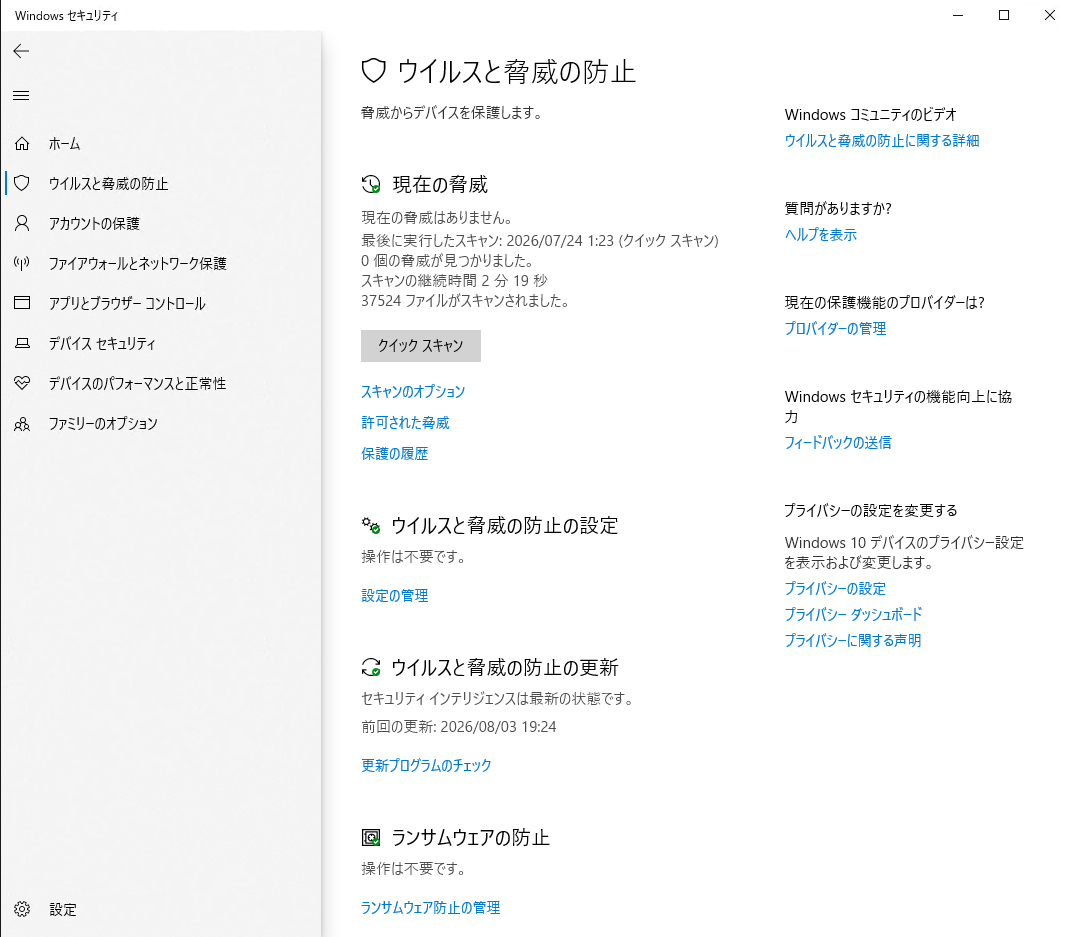Click the antenna icon for ファイアウォールとネットワーク保護
Screen dimensions: 1071x937
pyautogui.click(x=22, y=263)
